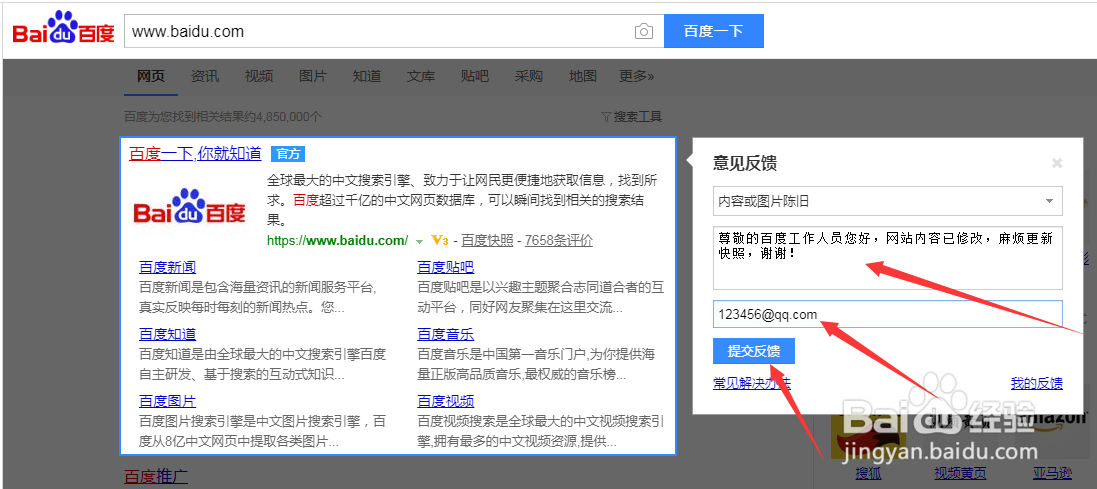Viewport: 1097px width, 489px height.
Task: Open the 百度知道 sublink
Action: click(167, 334)
